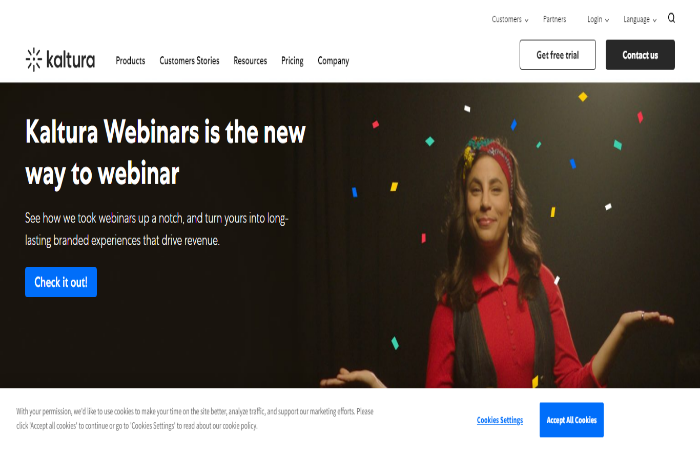Open the Company menu
This screenshot has width=700, height=450.
(x=333, y=61)
